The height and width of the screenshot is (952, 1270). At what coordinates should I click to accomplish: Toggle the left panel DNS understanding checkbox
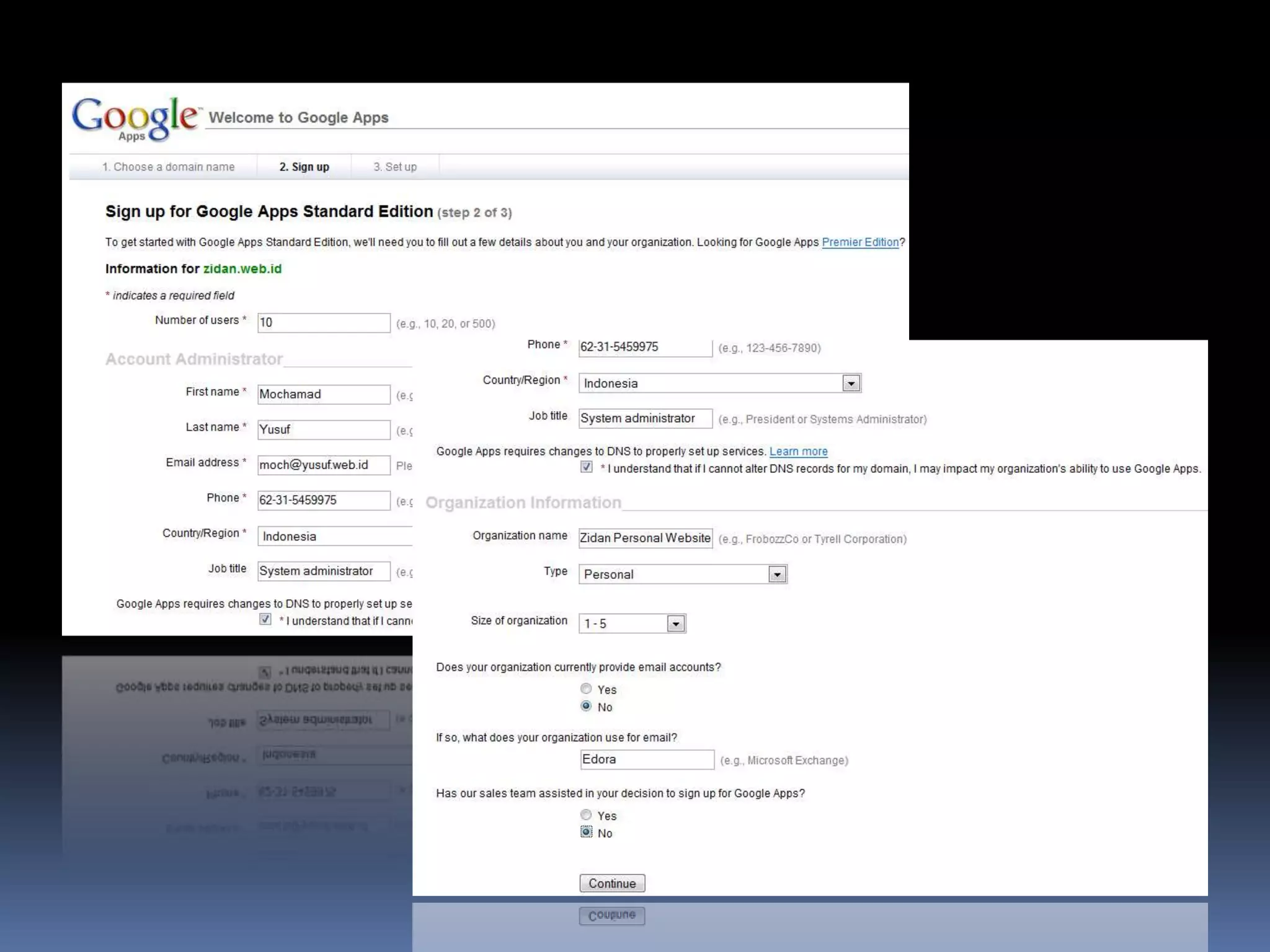pos(265,619)
